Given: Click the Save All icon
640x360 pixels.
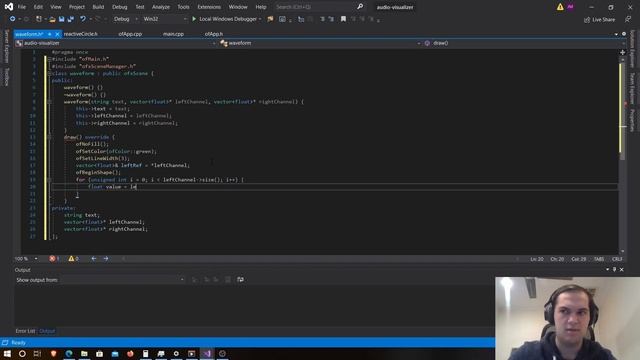Looking at the screenshot, I should [x=71, y=19].
